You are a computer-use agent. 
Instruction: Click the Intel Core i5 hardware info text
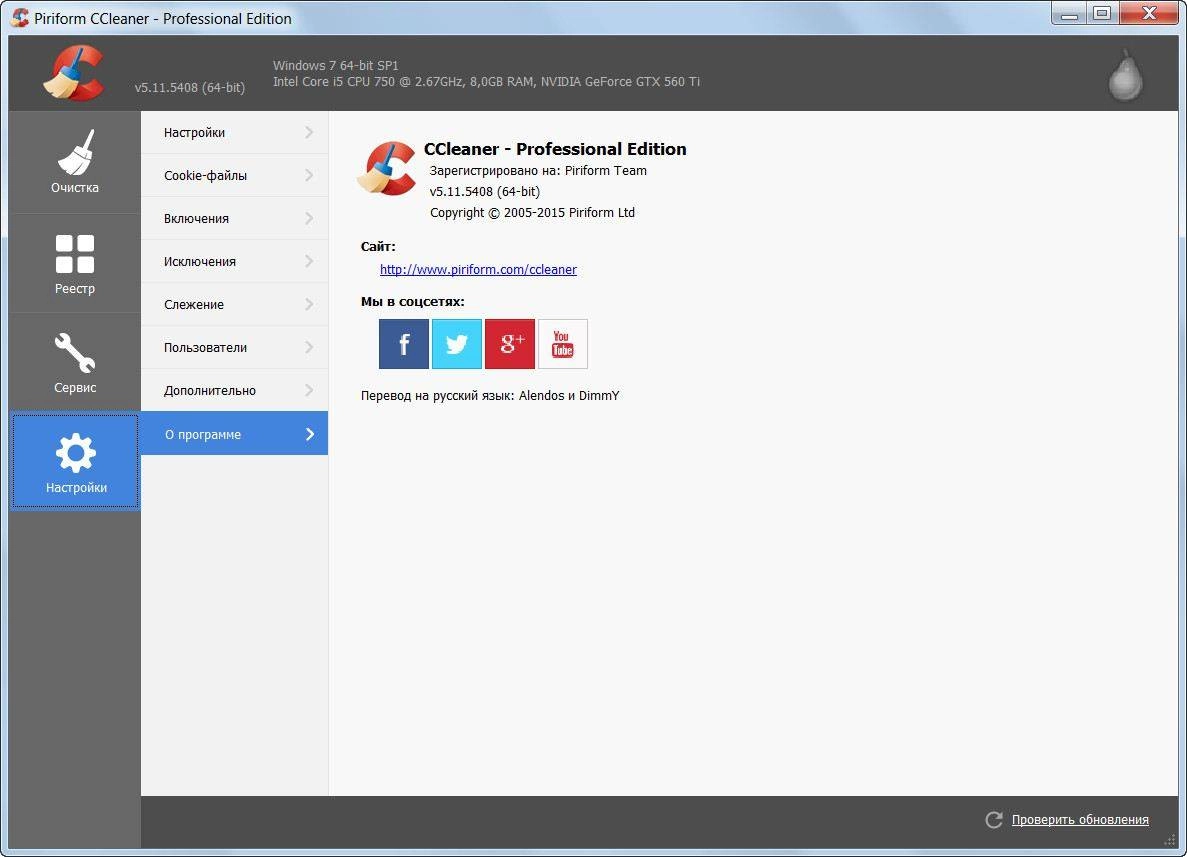click(486, 82)
